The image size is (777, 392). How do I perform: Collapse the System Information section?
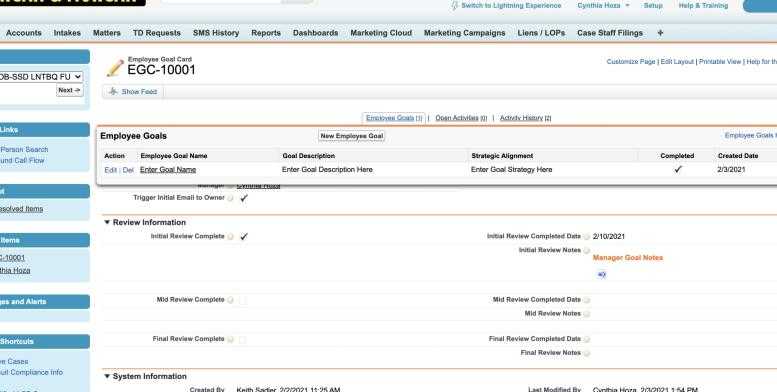tap(107, 377)
